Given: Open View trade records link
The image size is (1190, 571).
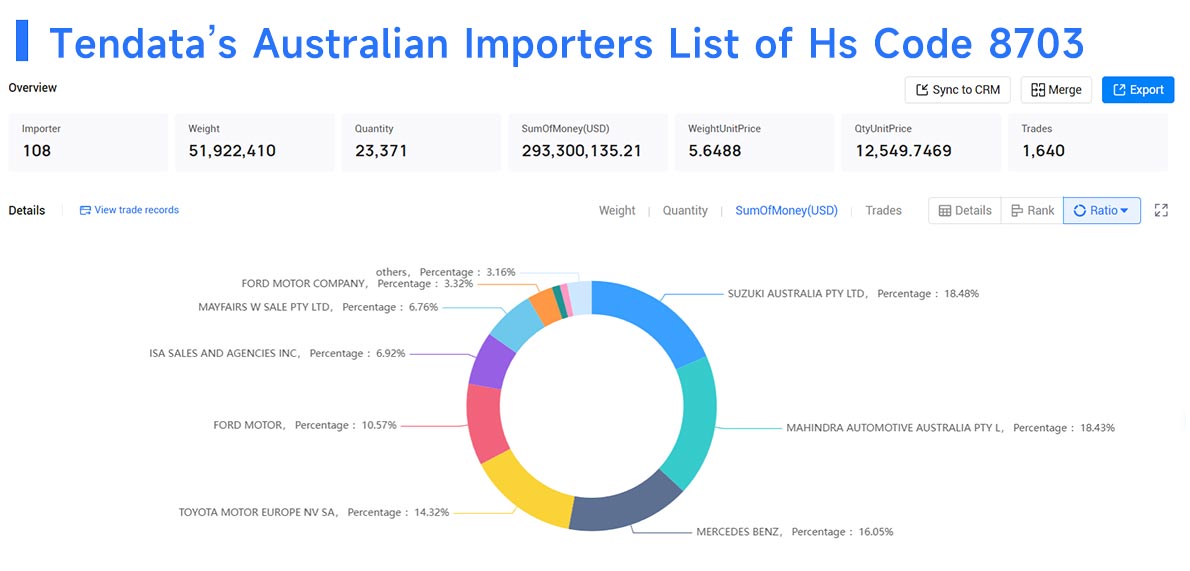Looking at the screenshot, I should pos(130,210).
